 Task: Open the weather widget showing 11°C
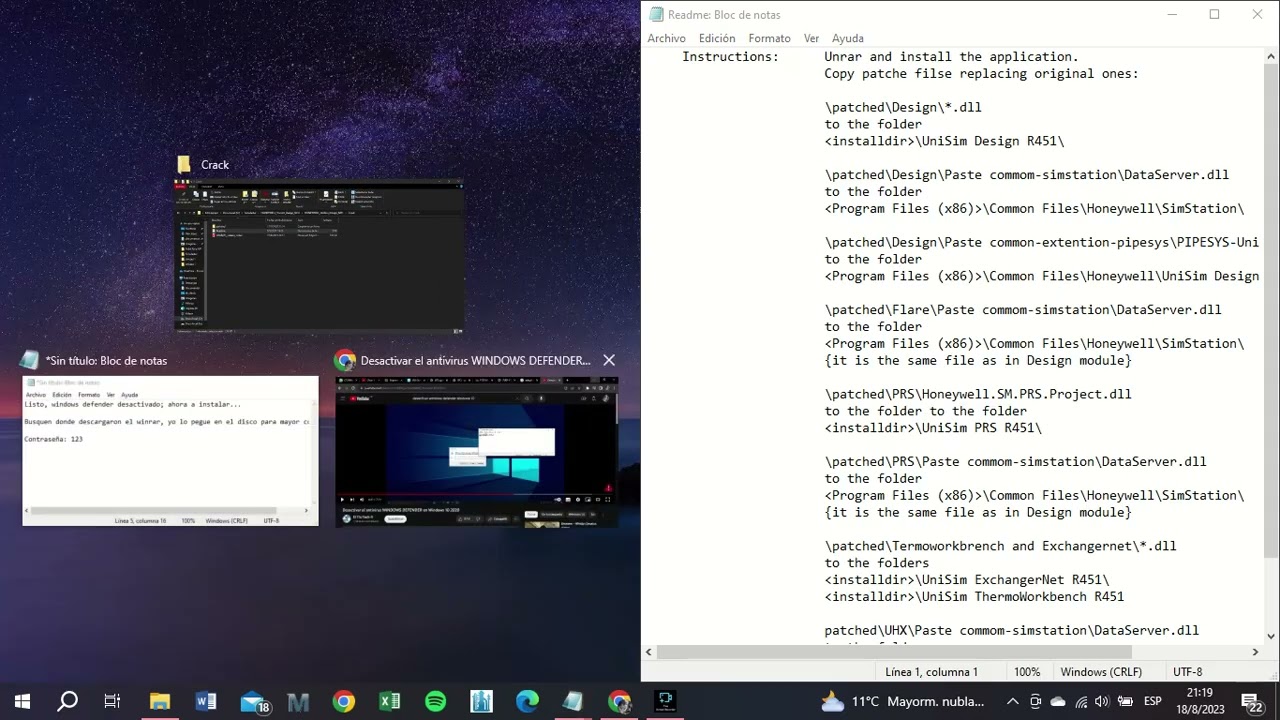pyautogui.click(x=902, y=701)
